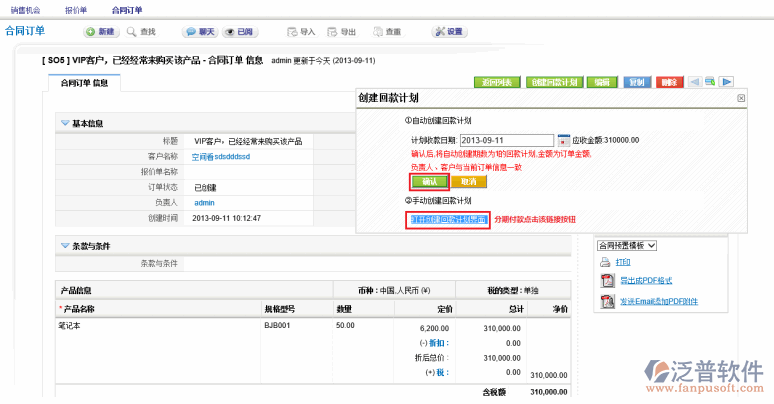
Task: Collapse the 基本信息 section
Action: click(65, 123)
